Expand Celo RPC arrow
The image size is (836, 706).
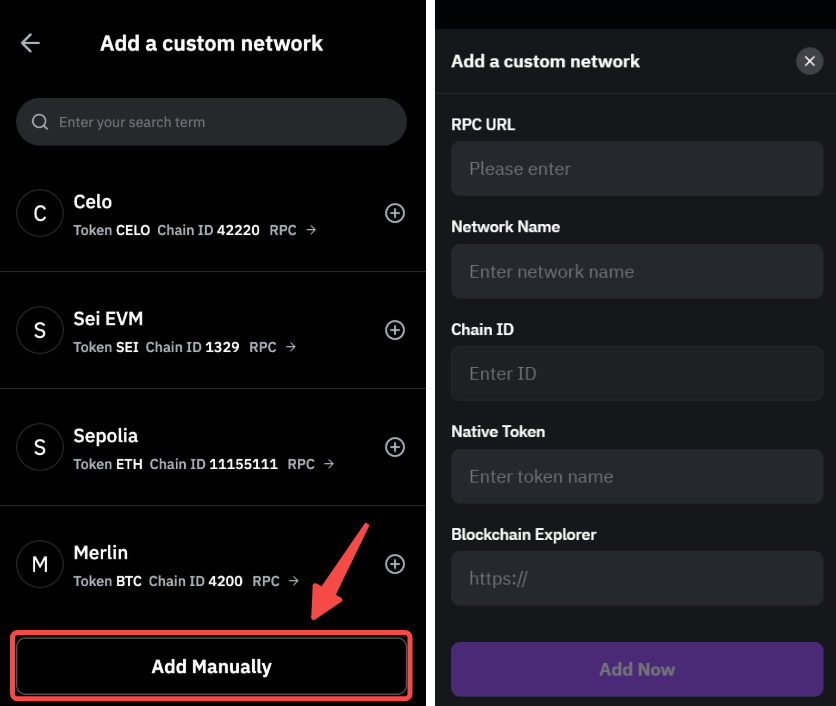coord(311,230)
